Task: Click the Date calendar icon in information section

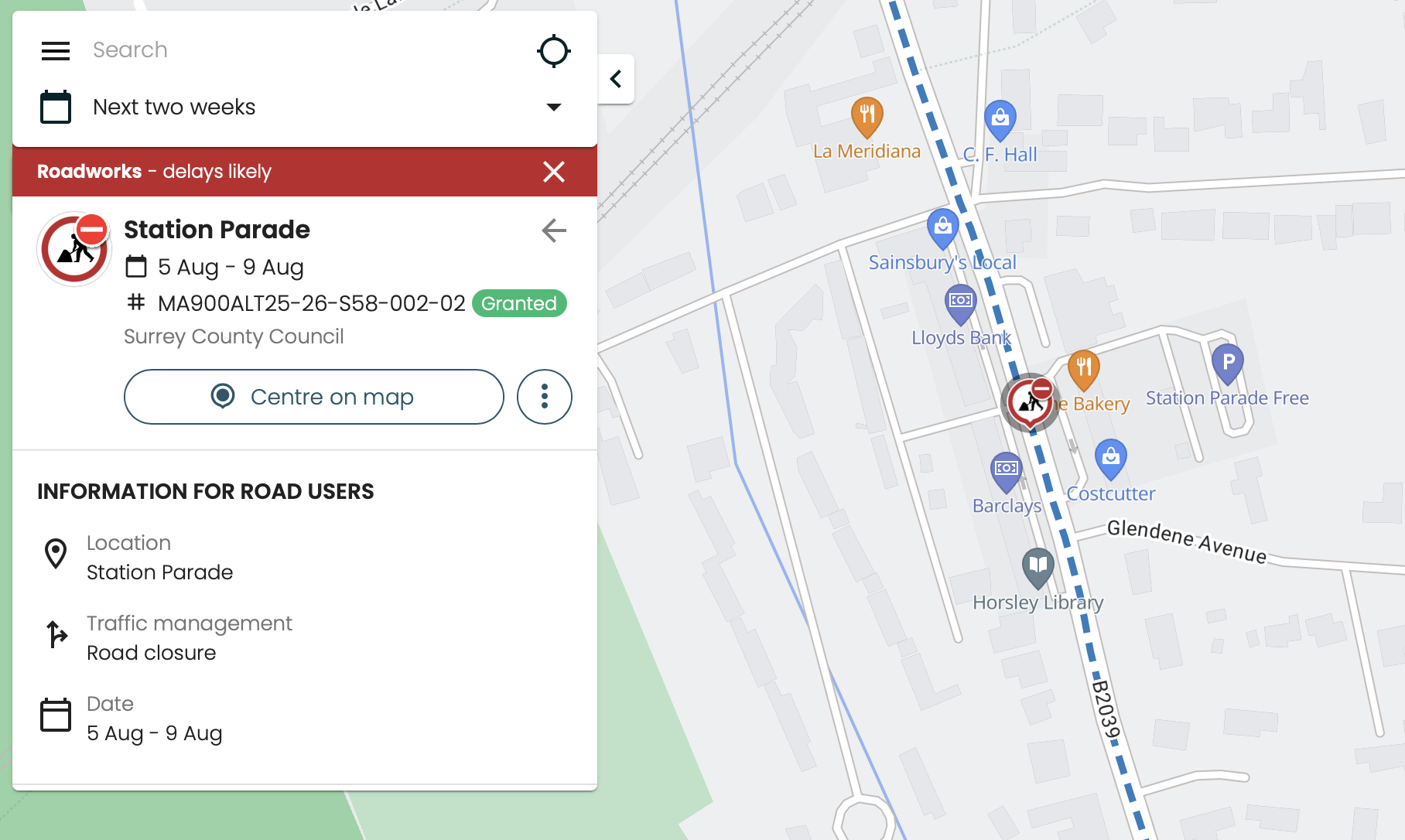Action: pos(56,715)
